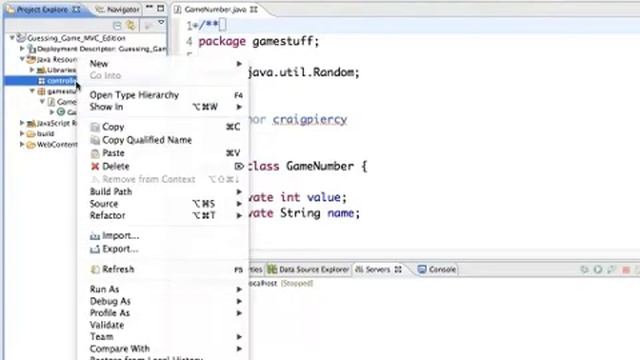Select the Project Explorer tab

[43, 9]
